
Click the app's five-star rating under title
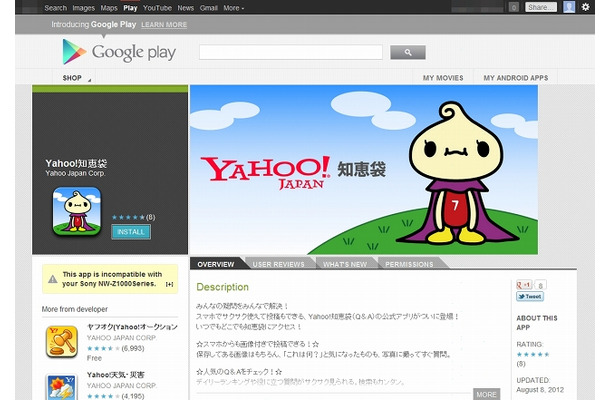(x=128, y=217)
